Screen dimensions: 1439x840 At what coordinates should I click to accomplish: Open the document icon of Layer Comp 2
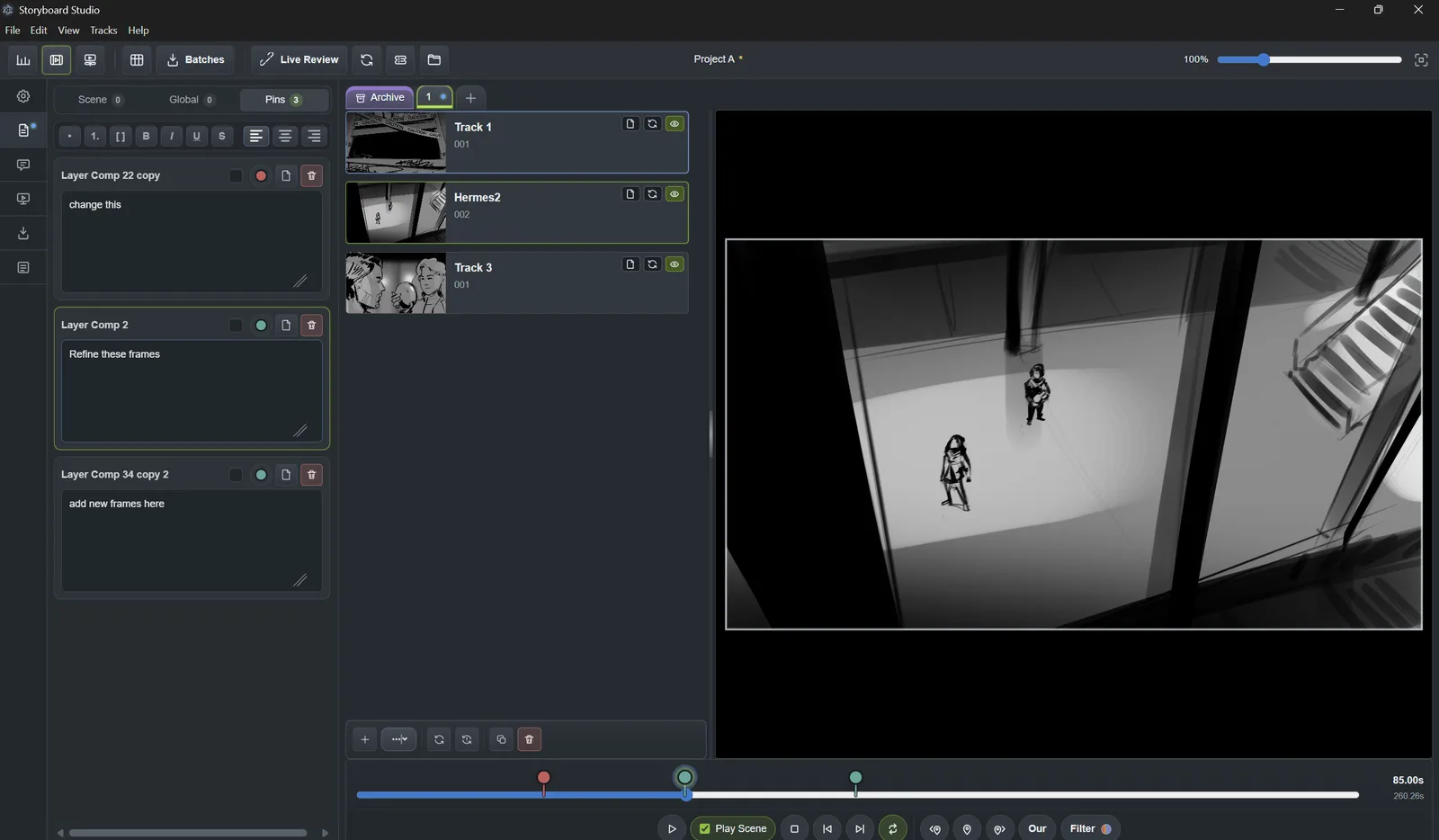[x=286, y=325]
